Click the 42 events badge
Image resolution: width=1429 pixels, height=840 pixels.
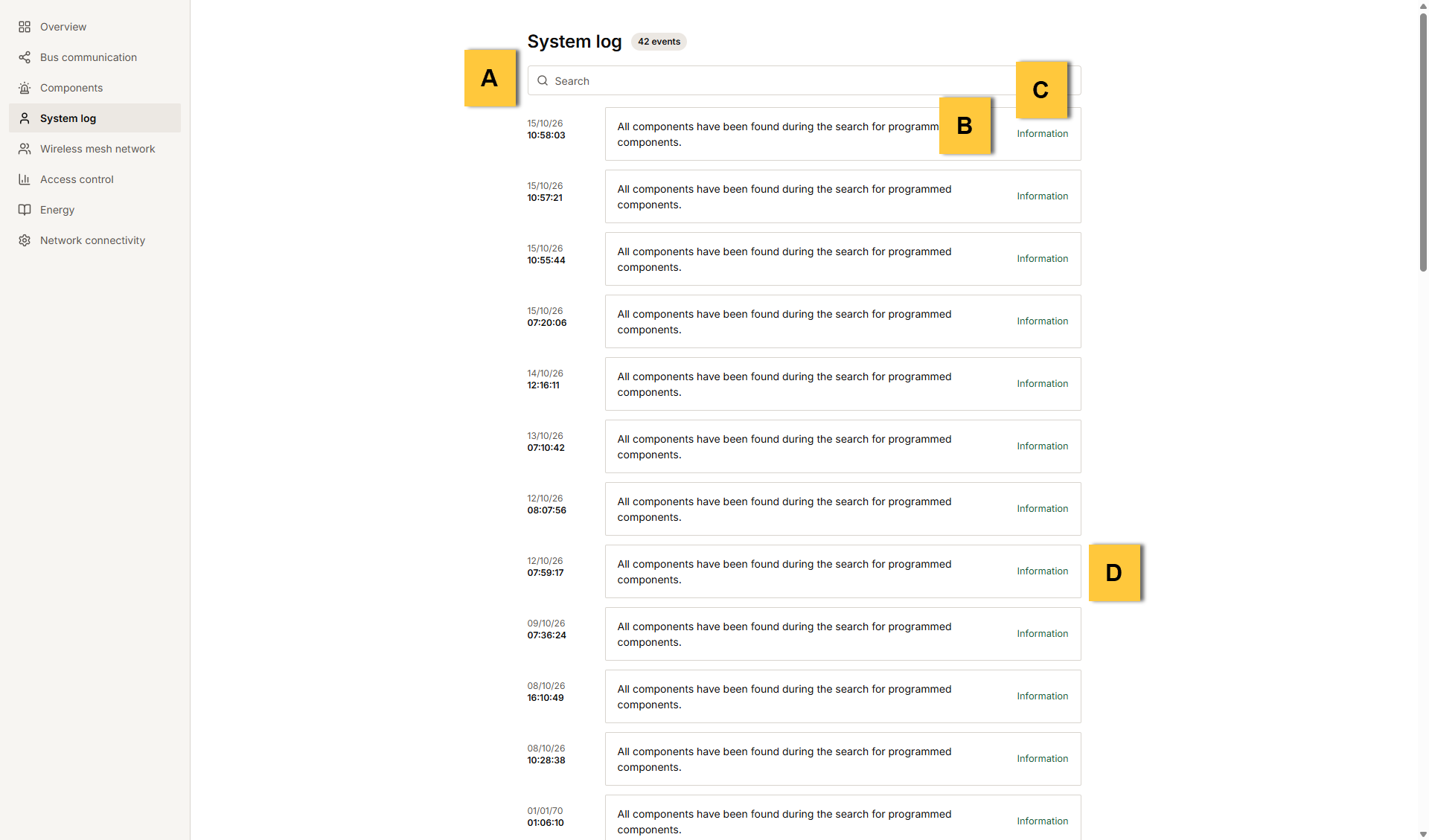659,42
